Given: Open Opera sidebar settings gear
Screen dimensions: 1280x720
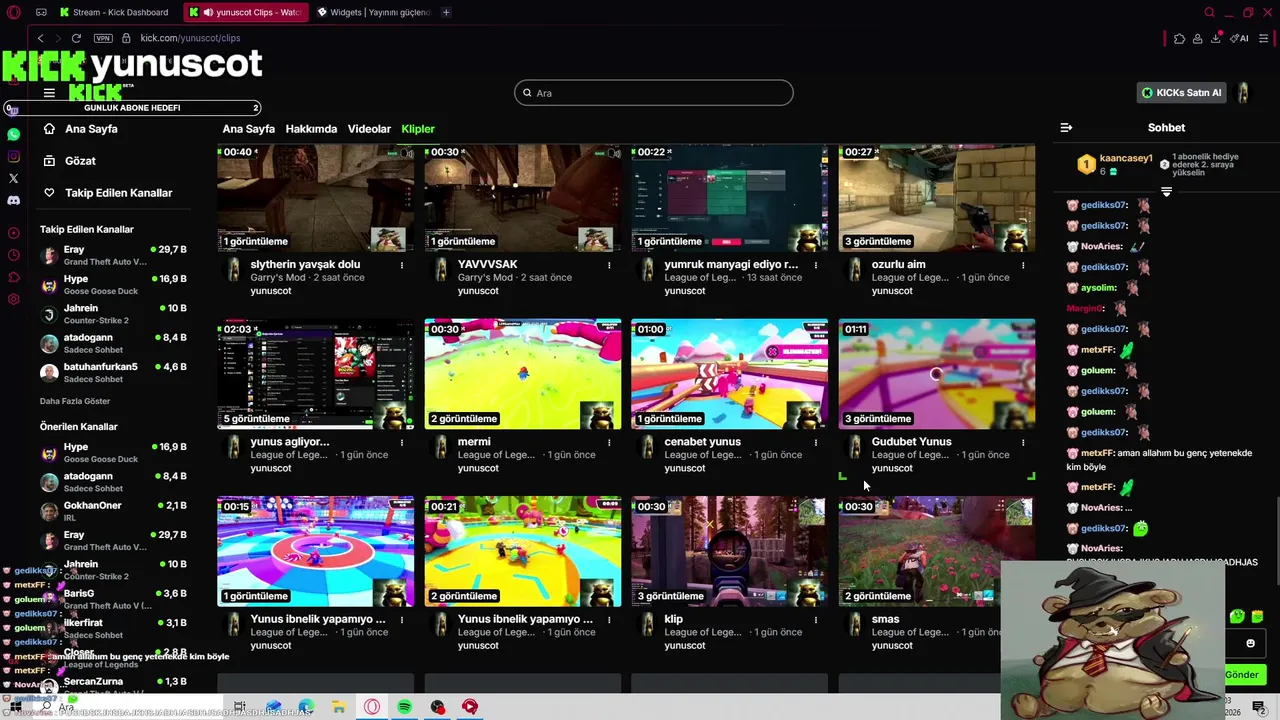Looking at the screenshot, I should pos(13,299).
